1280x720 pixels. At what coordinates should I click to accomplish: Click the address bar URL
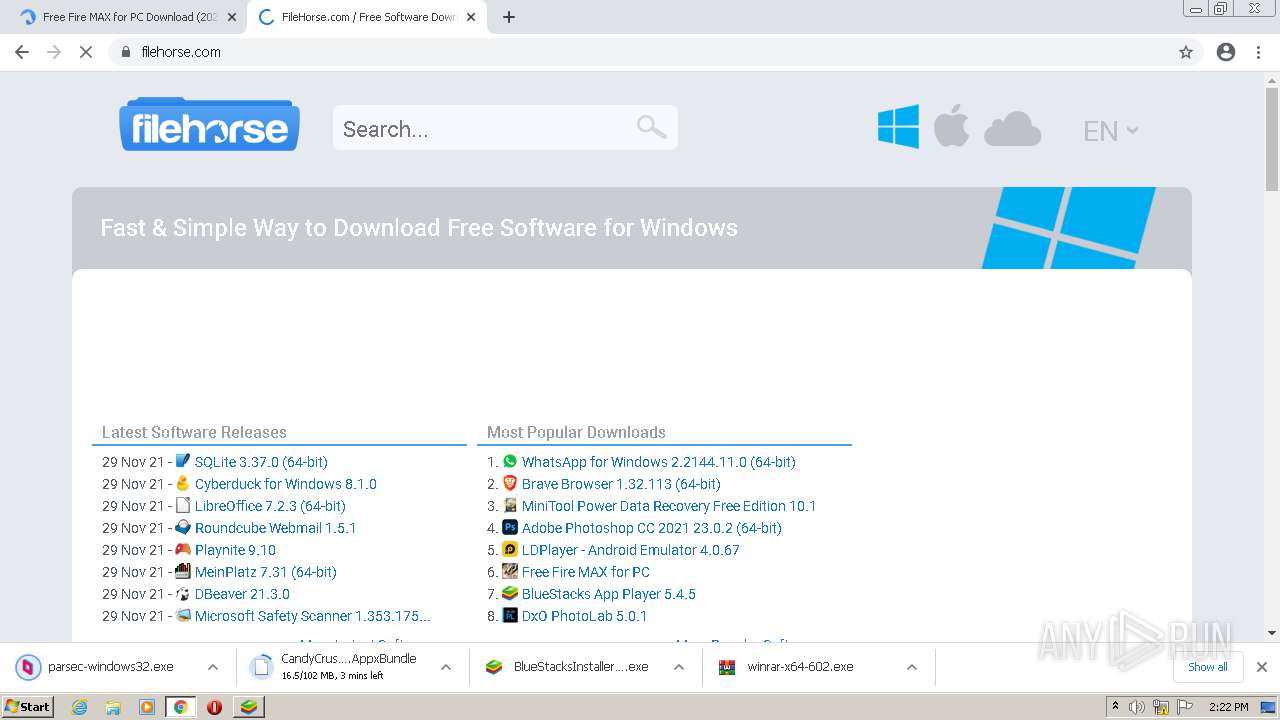[x=181, y=52]
